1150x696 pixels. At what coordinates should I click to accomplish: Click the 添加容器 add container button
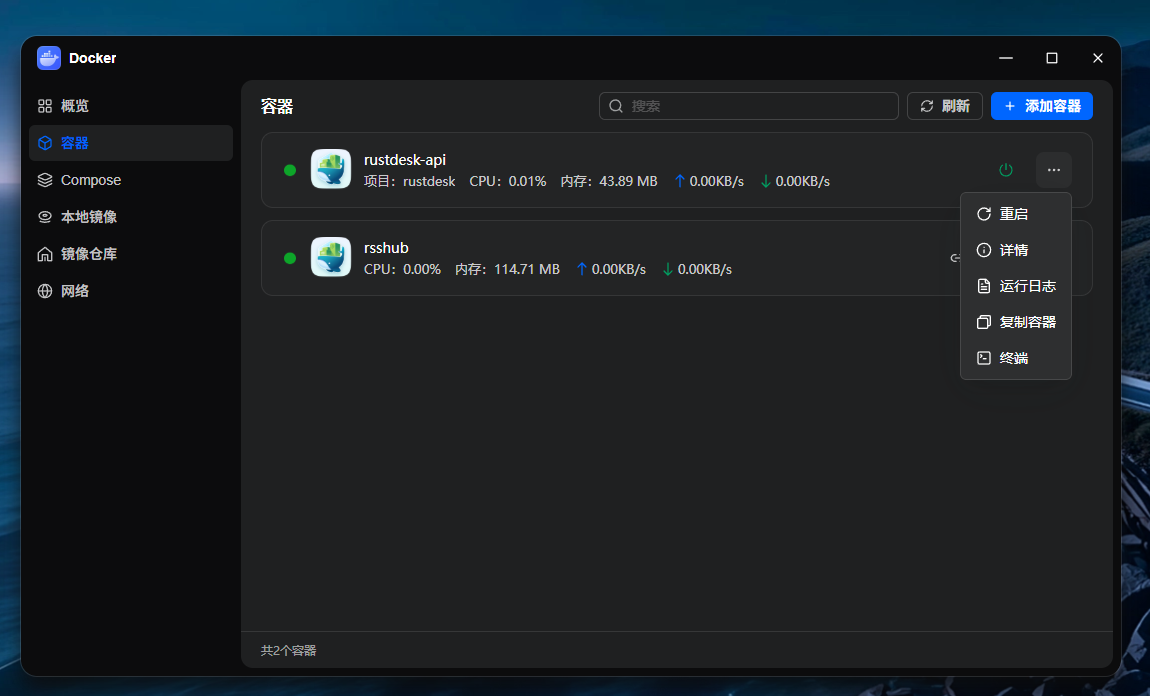[1041, 106]
